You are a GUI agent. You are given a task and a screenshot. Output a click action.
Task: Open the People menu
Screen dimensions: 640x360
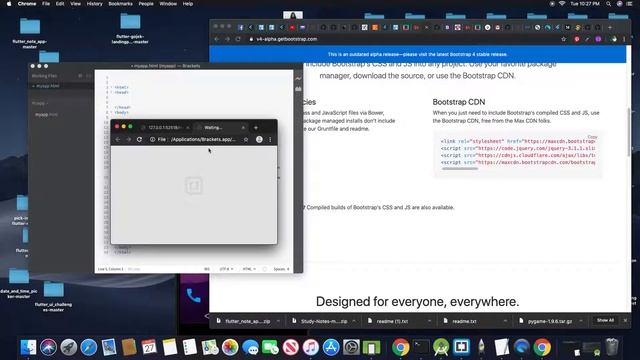(x=146, y=4)
